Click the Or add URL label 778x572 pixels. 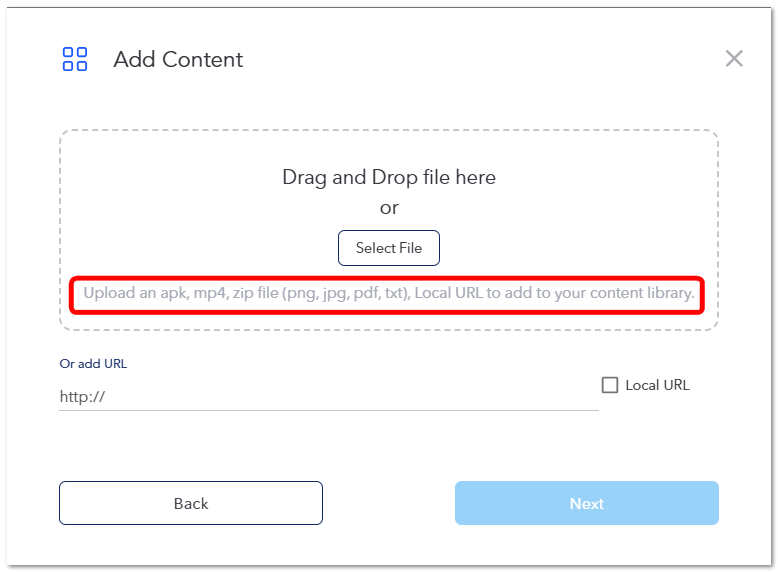[93, 364]
